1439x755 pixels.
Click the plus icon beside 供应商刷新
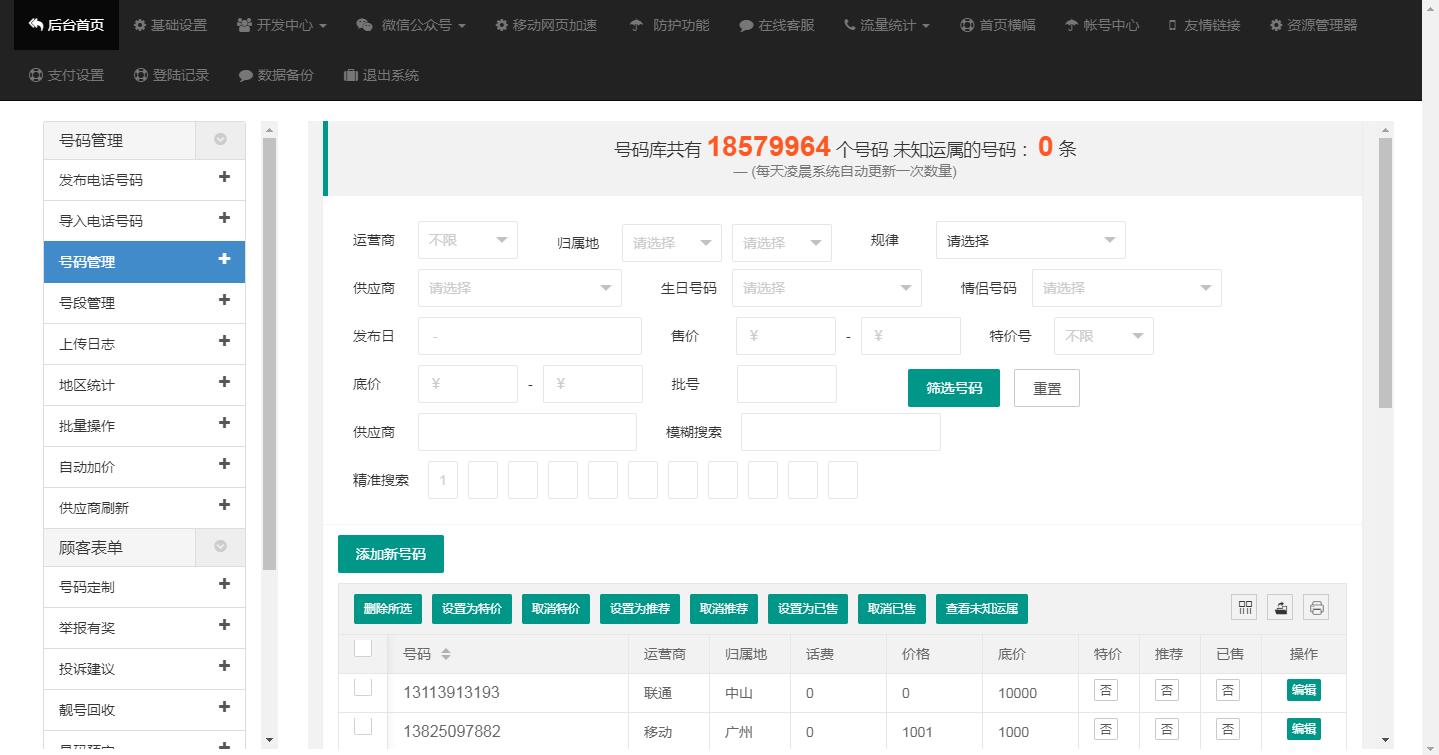pyautogui.click(x=224, y=505)
